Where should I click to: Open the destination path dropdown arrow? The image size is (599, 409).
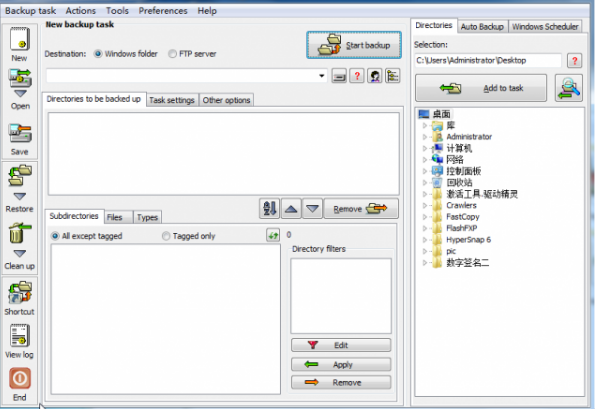(x=322, y=76)
